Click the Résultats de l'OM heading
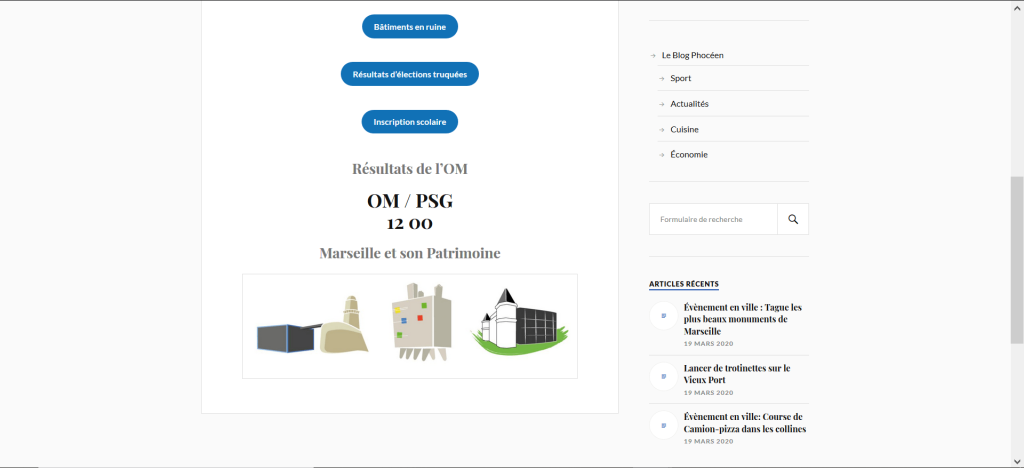1024x468 pixels. tap(410, 168)
